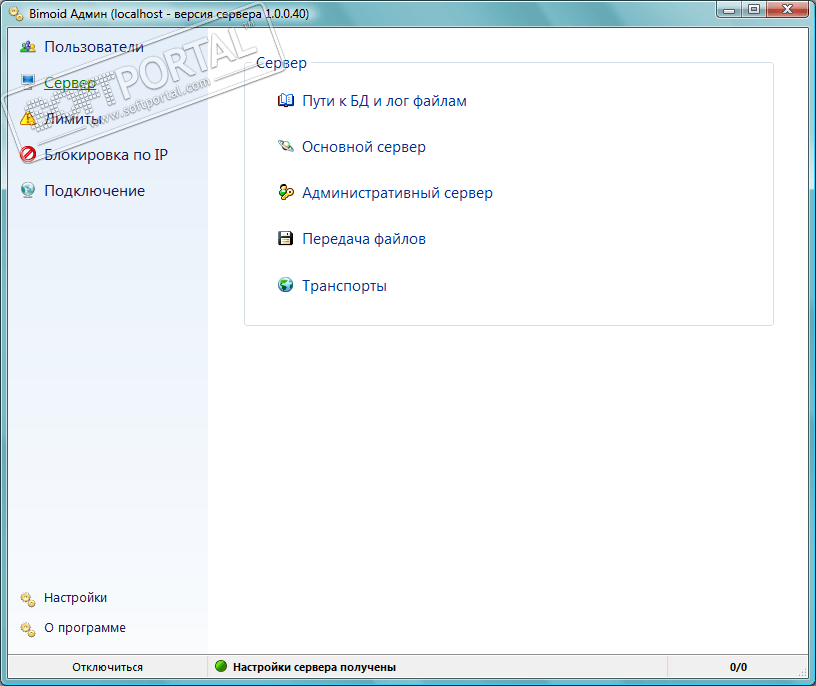816x686 pixels.
Task: Click the green connection status indicator
Action: (x=221, y=666)
